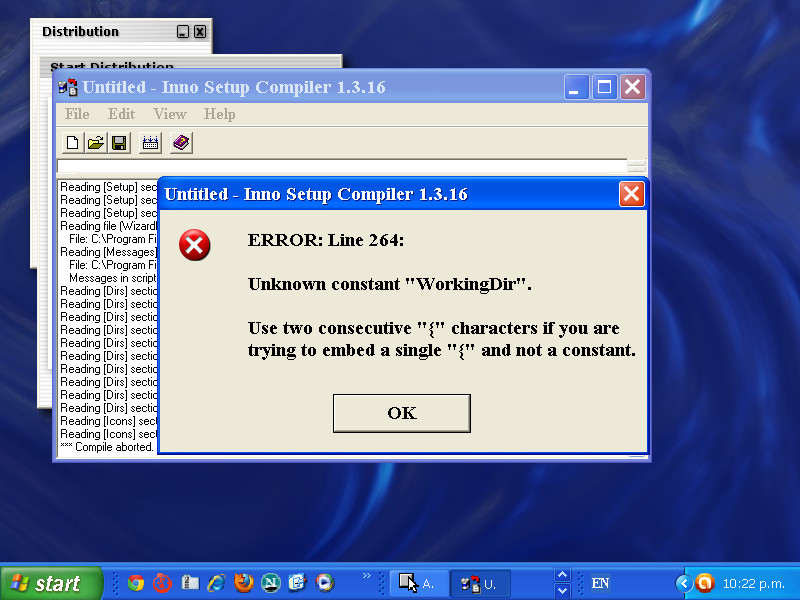Image resolution: width=800 pixels, height=600 pixels.
Task: Click the "Distribution" window title text
Action: (x=81, y=32)
